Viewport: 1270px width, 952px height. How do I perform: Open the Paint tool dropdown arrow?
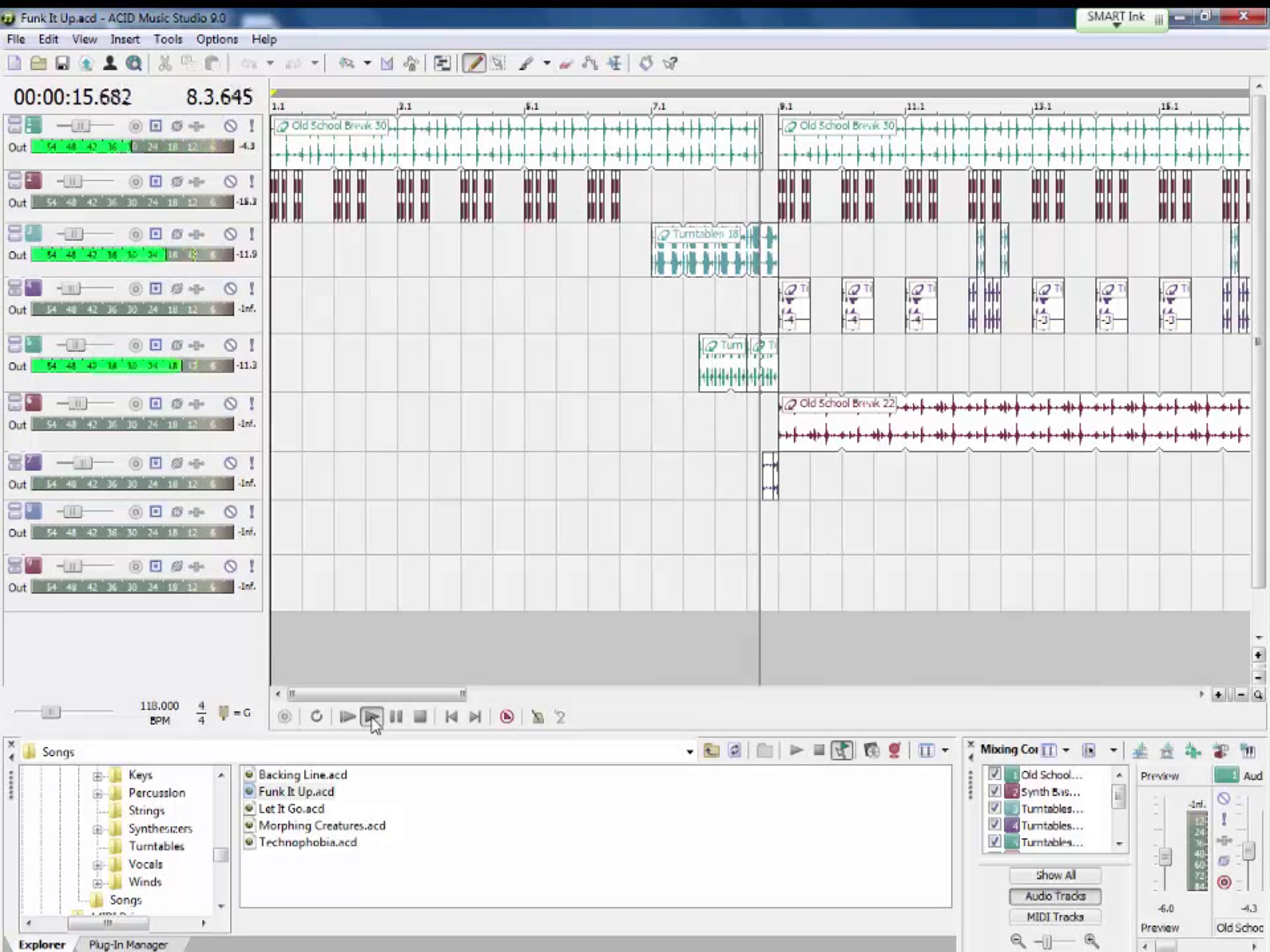tap(546, 63)
